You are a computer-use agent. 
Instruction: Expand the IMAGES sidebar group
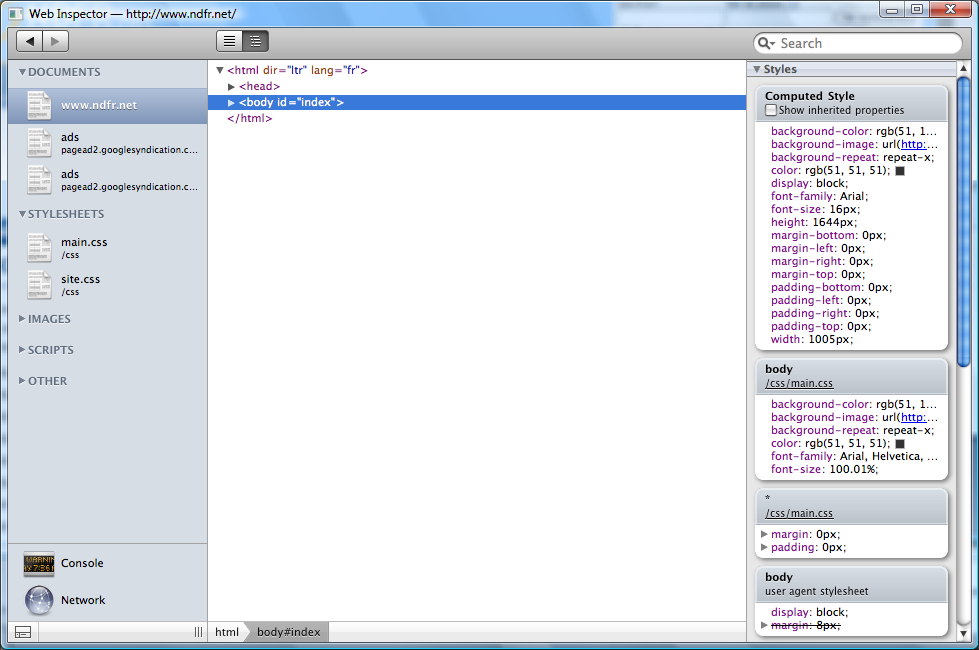(23, 319)
